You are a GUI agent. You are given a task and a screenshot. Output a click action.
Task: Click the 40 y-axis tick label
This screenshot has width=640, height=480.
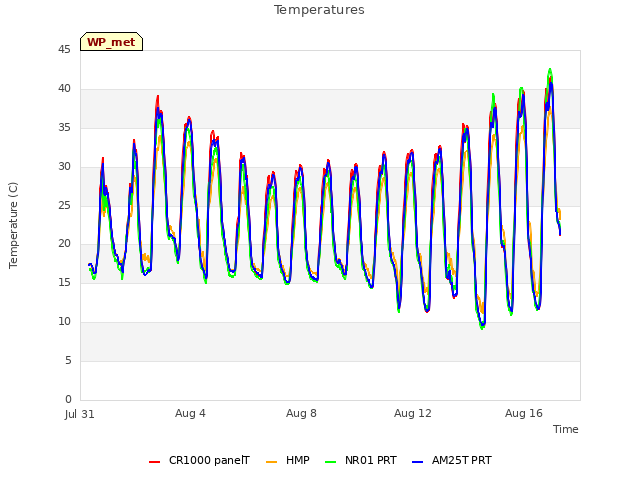(x=64, y=89)
